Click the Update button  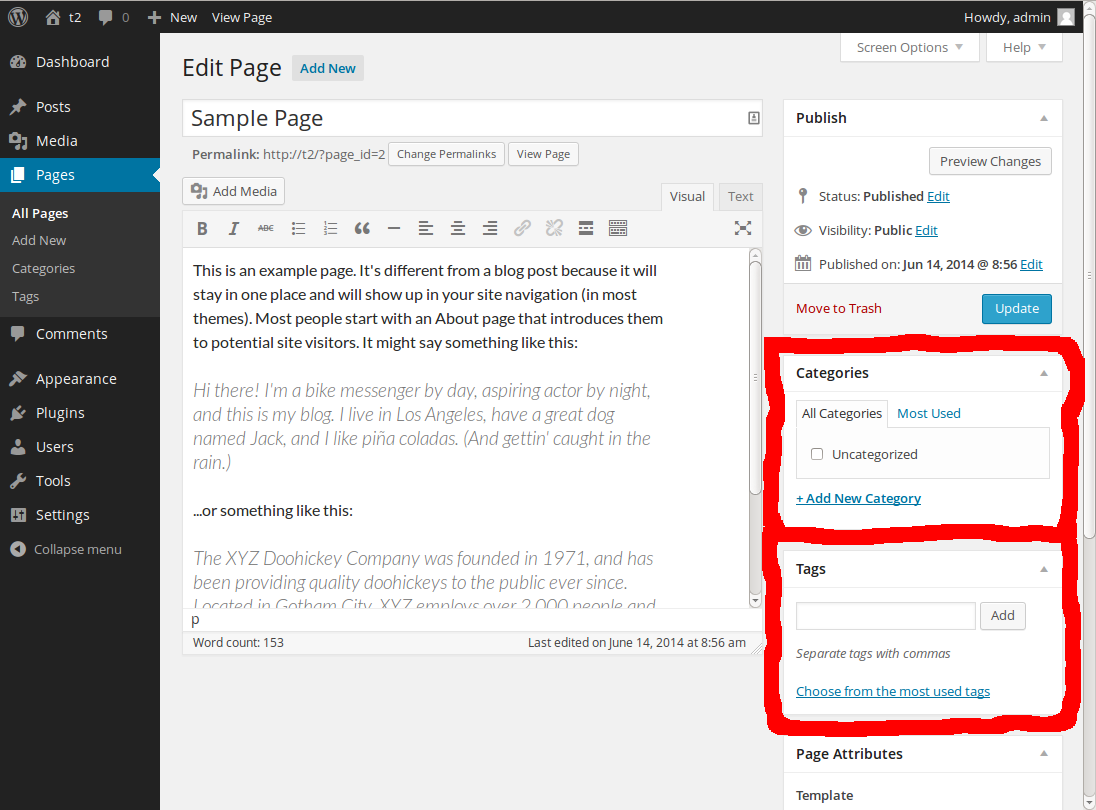tap(1016, 309)
